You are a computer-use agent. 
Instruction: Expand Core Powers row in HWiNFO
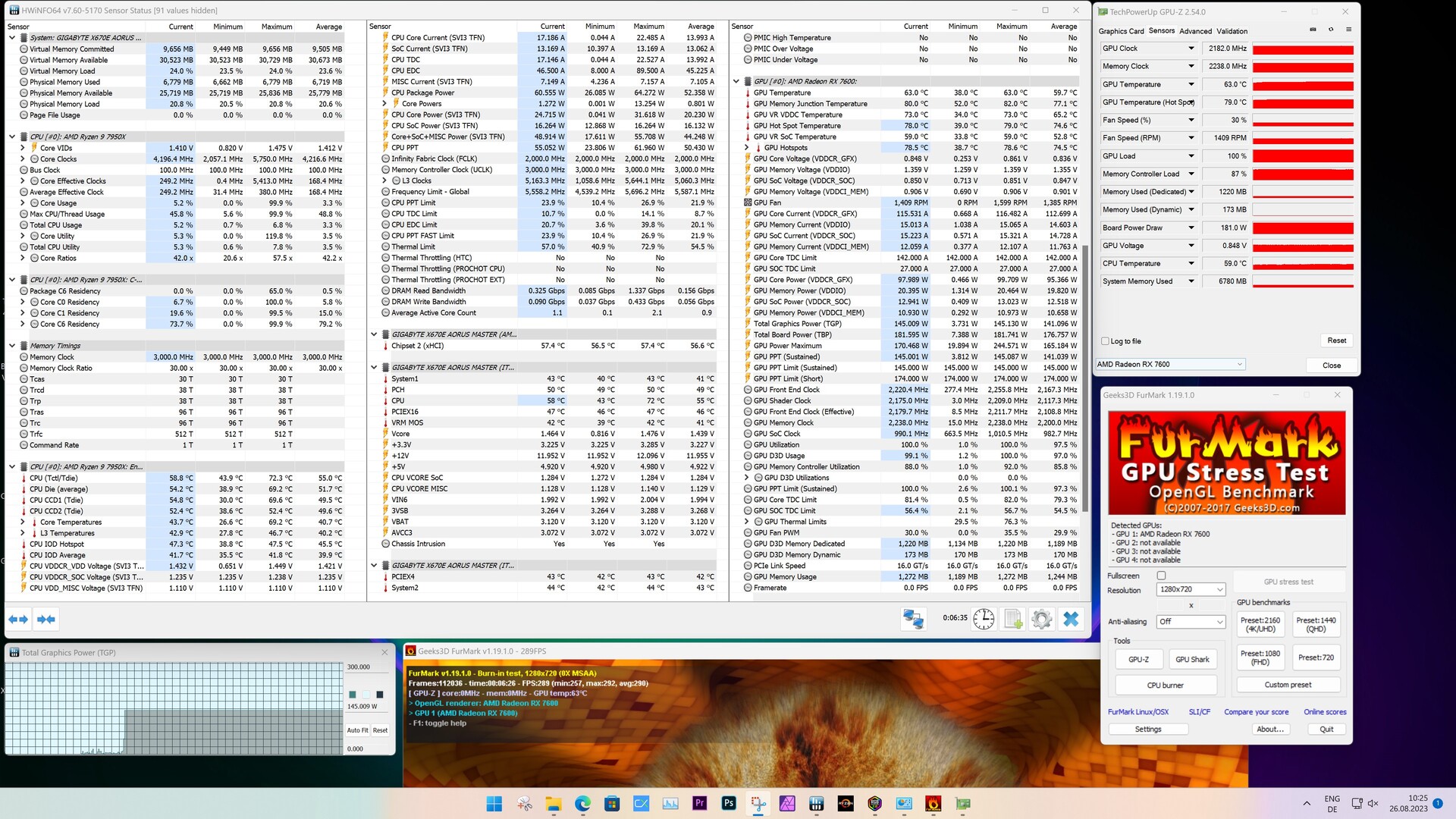(384, 104)
